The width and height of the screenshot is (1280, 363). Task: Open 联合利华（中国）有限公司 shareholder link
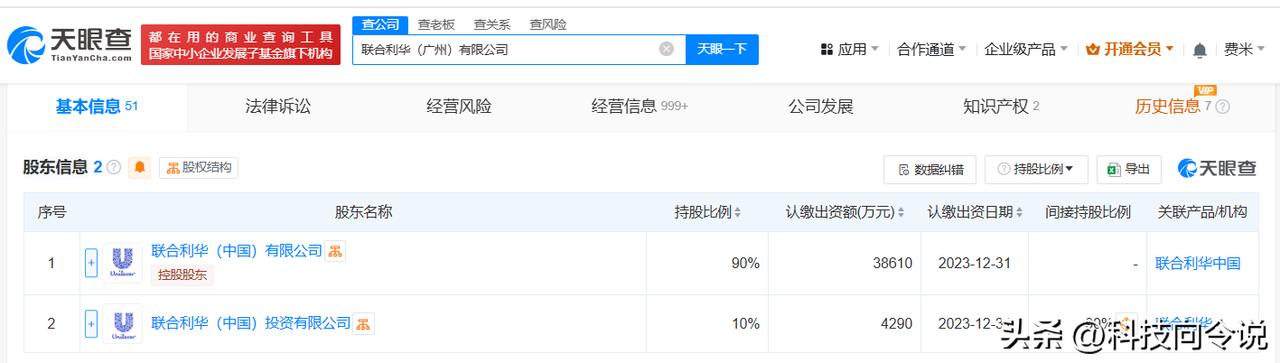tap(237, 251)
